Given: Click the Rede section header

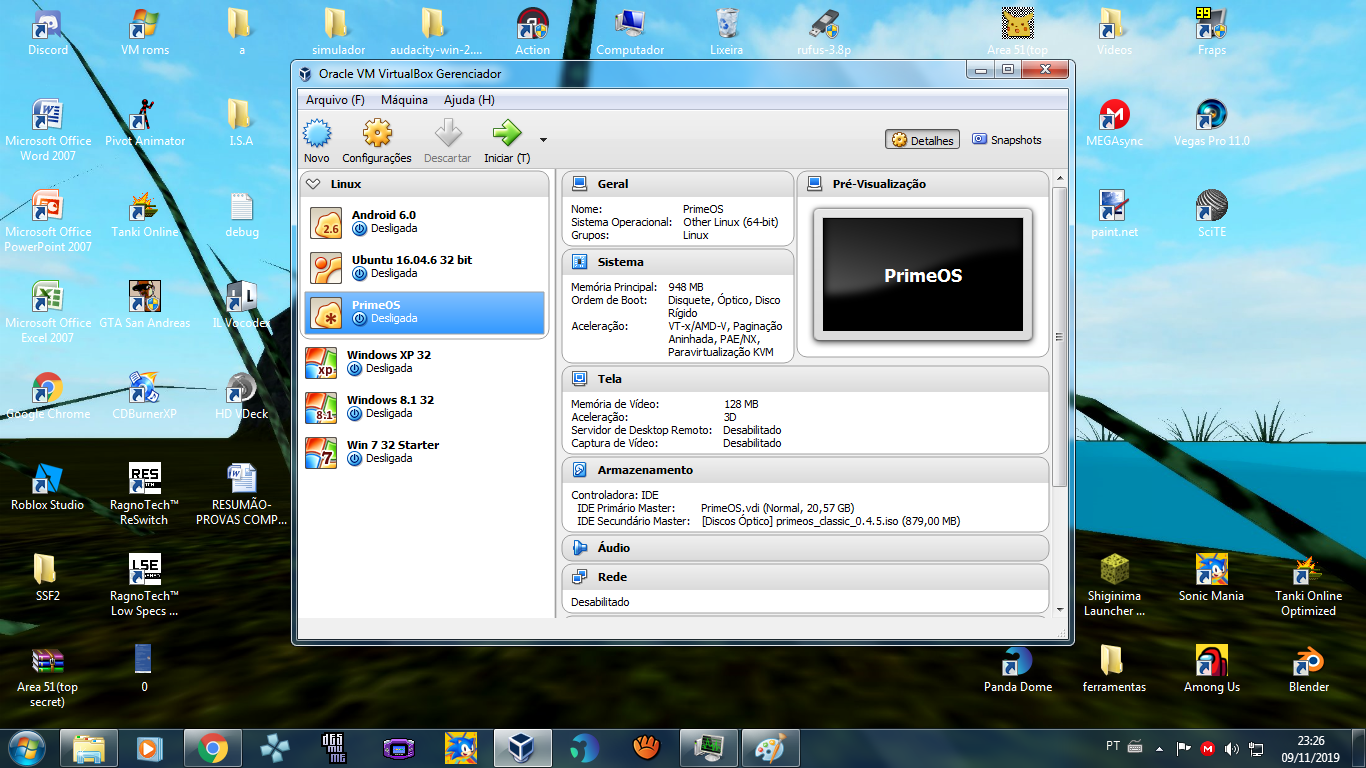Looking at the screenshot, I should (805, 577).
